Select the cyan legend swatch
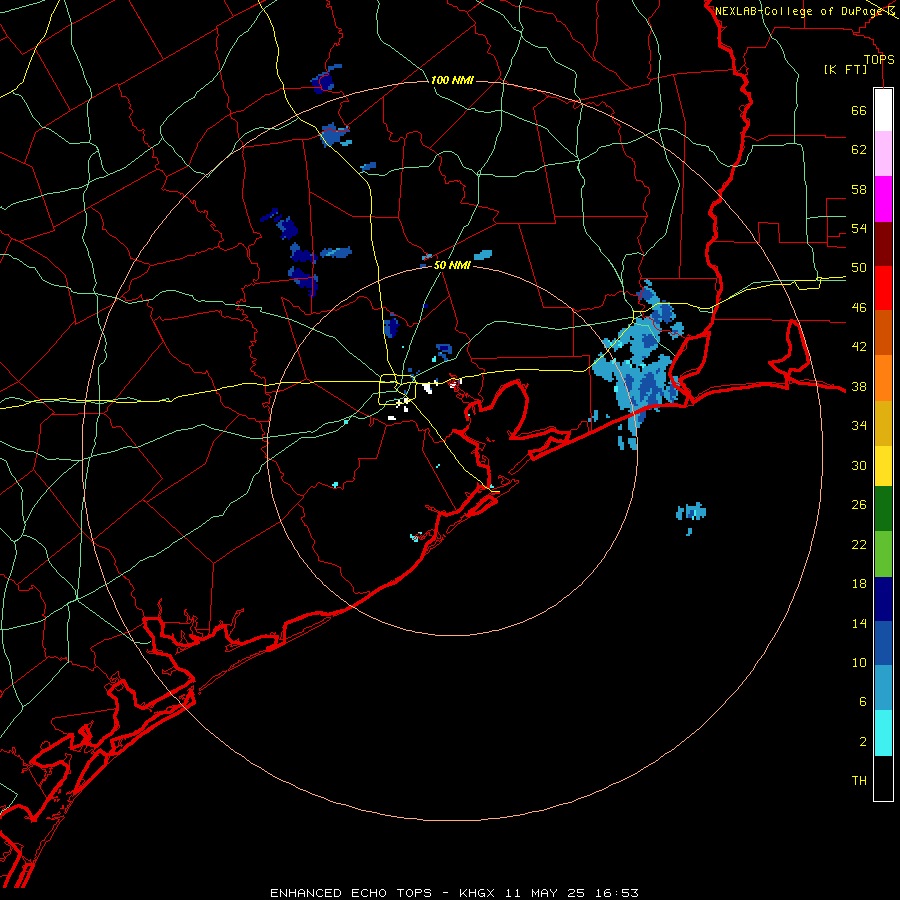The height and width of the screenshot is (900, 900). [883, 733]
